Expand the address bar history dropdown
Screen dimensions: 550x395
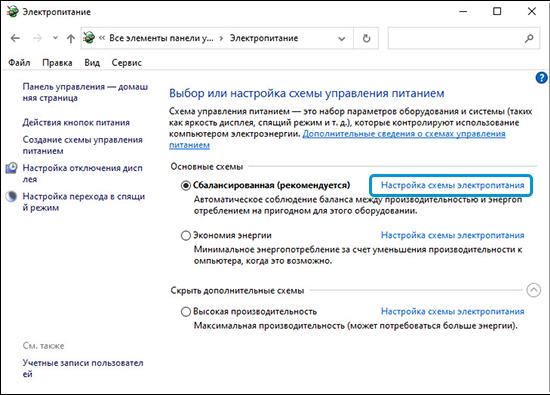coord(341,39)
